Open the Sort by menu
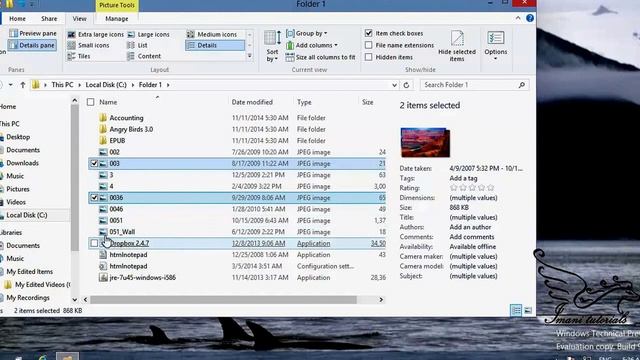 click(272, 46)
